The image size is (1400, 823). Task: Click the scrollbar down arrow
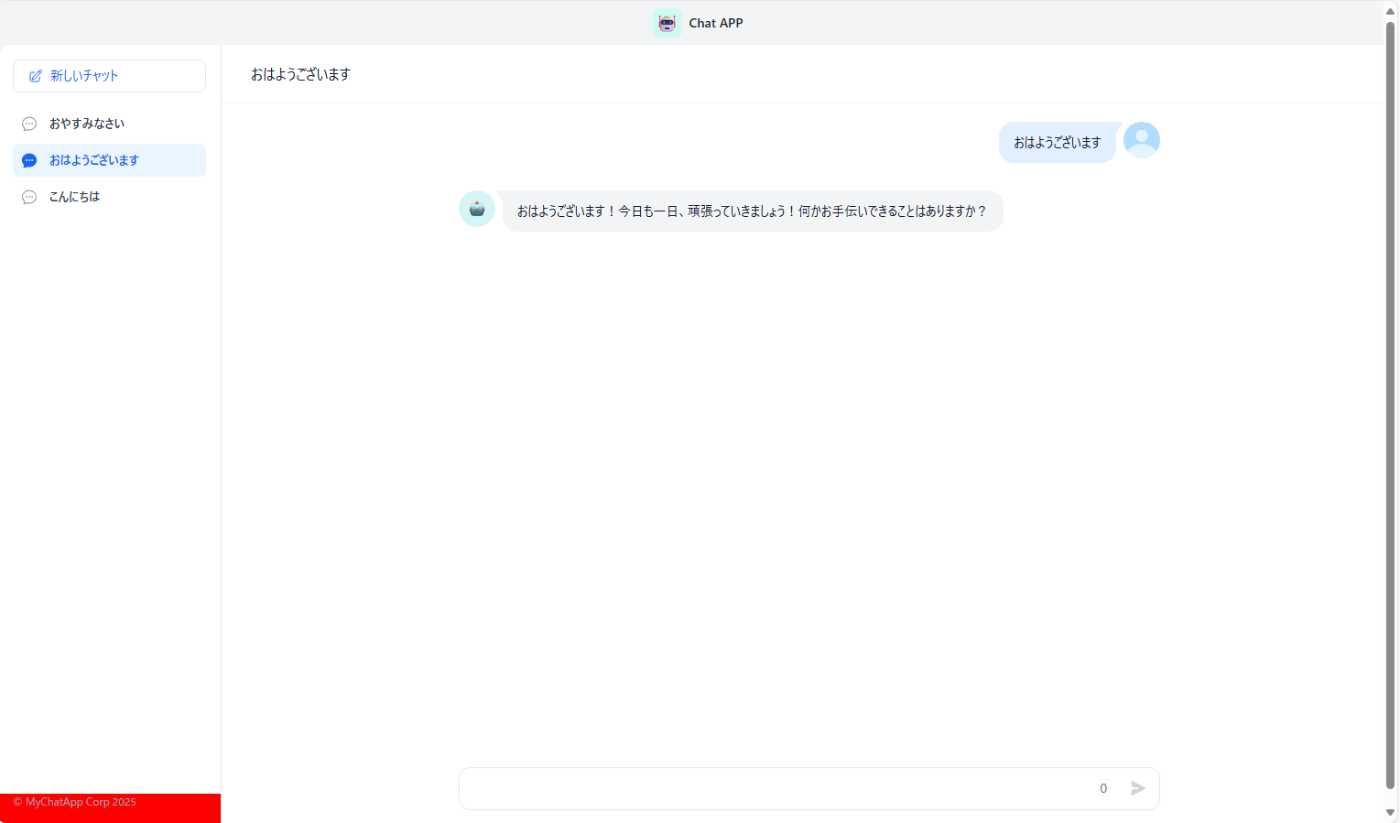pyautogui.click(x=1390, y=813)
